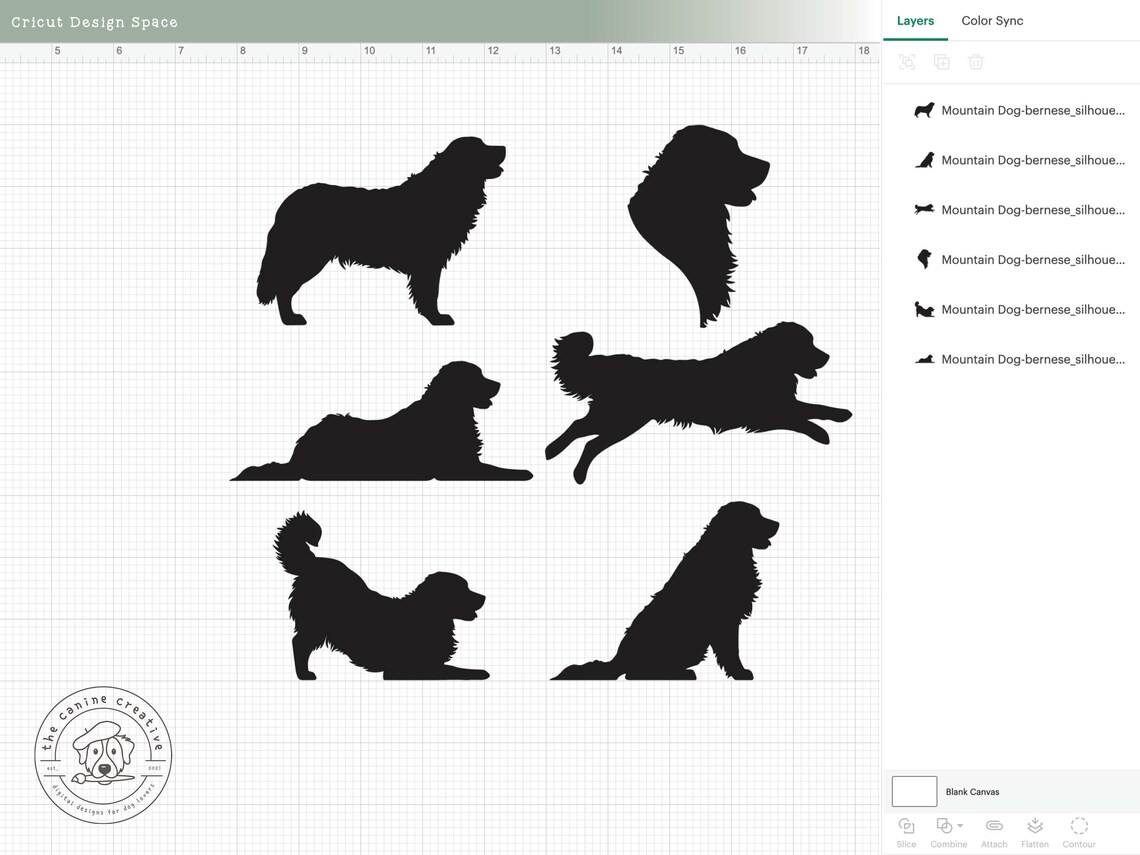
Task: Expand the Combine dropdown arrow
Action: coord(960,826)
